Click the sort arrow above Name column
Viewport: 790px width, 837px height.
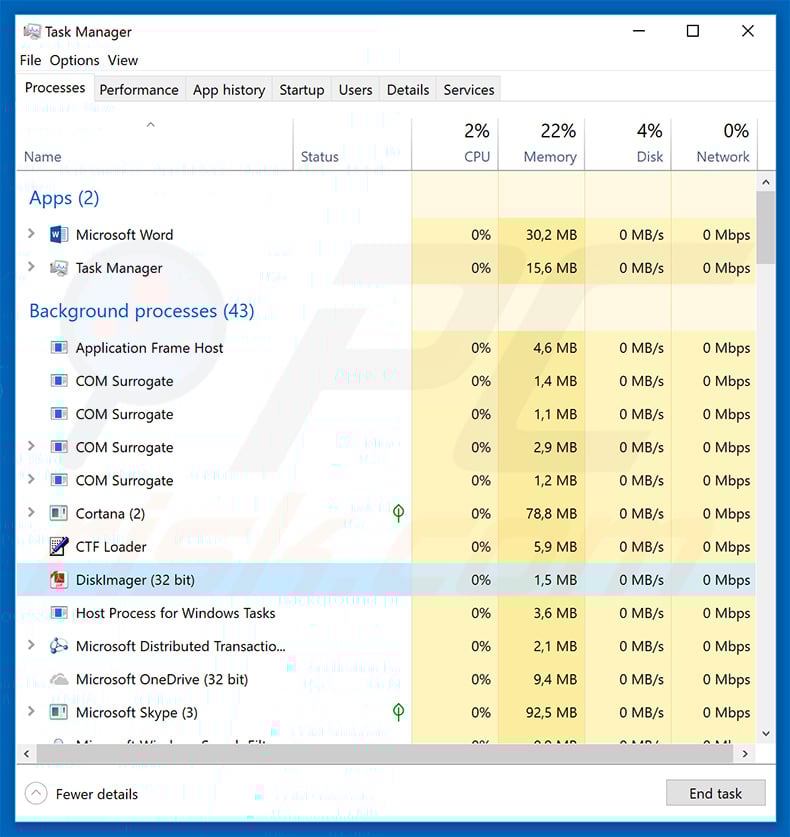[151, 125]
